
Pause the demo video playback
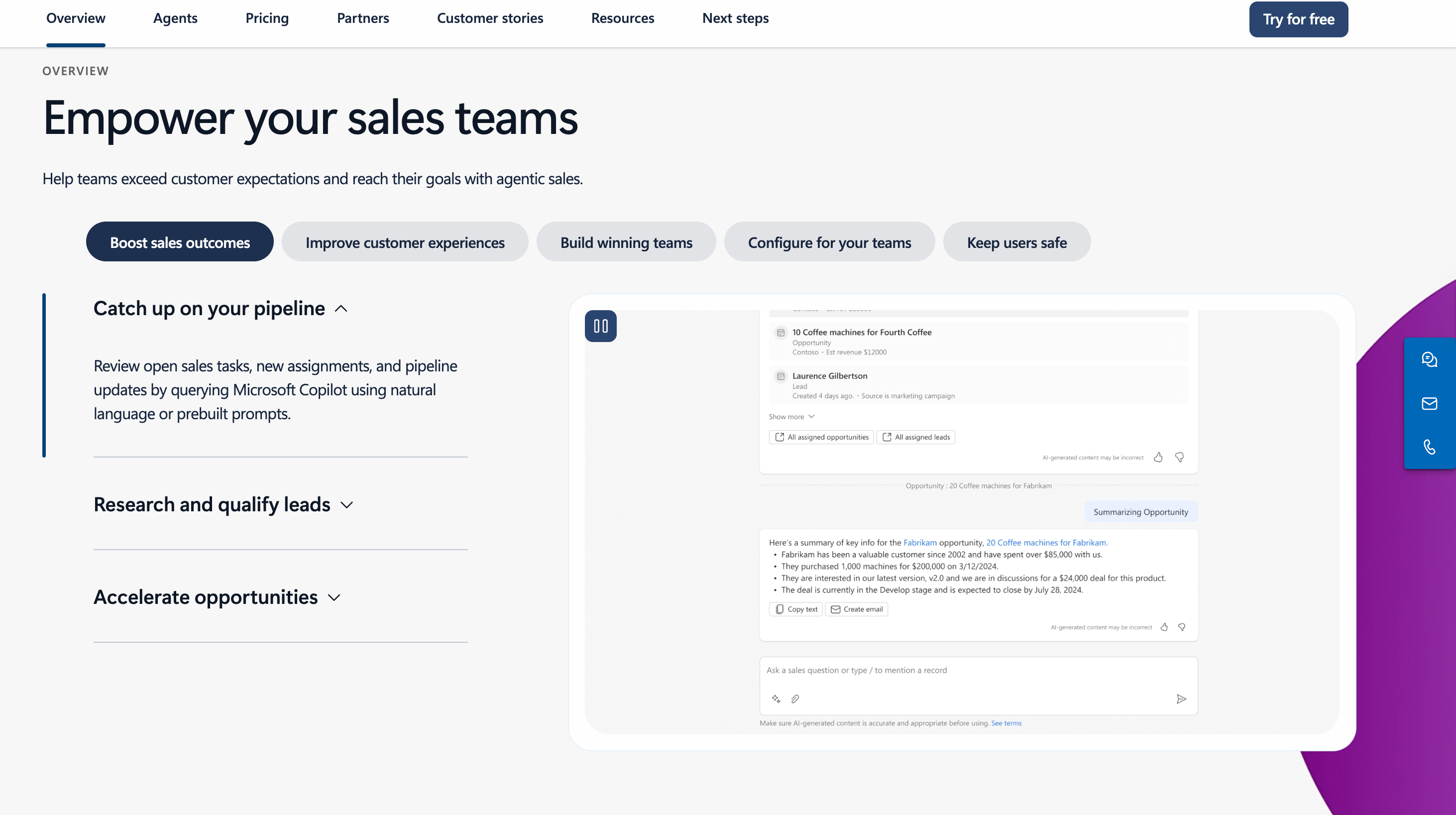(x=601, y=326)
